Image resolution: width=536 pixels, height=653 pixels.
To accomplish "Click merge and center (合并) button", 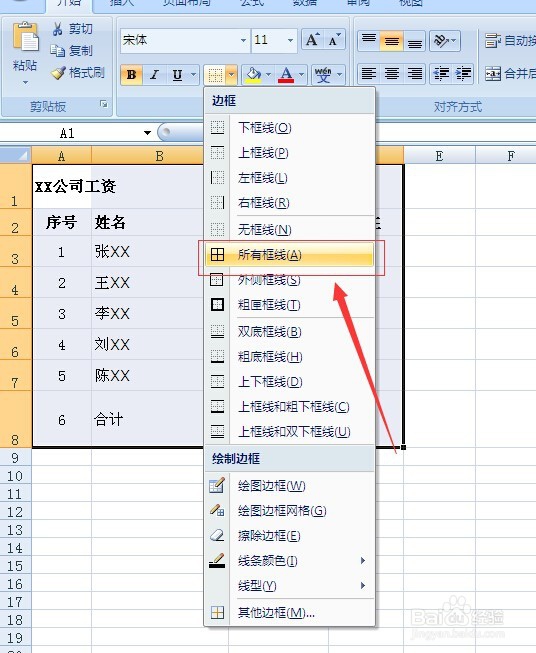I will tap(510, 74).
